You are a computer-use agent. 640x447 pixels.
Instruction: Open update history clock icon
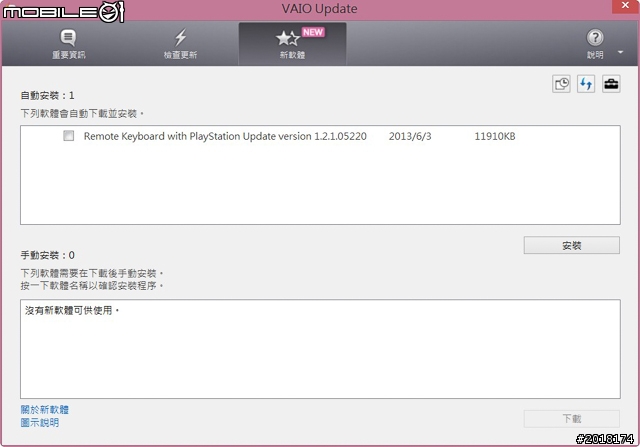[561, 84]
